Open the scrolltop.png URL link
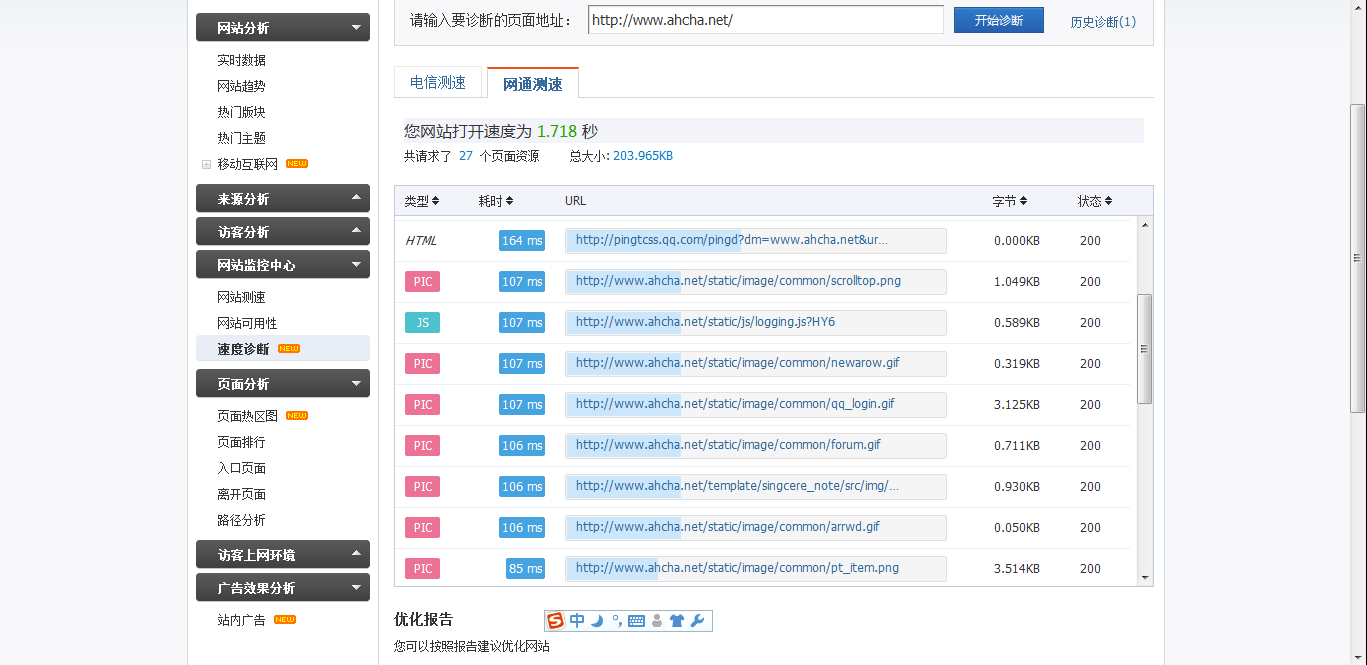This screenshot has height=665, width=1367. tap(738, 281)
